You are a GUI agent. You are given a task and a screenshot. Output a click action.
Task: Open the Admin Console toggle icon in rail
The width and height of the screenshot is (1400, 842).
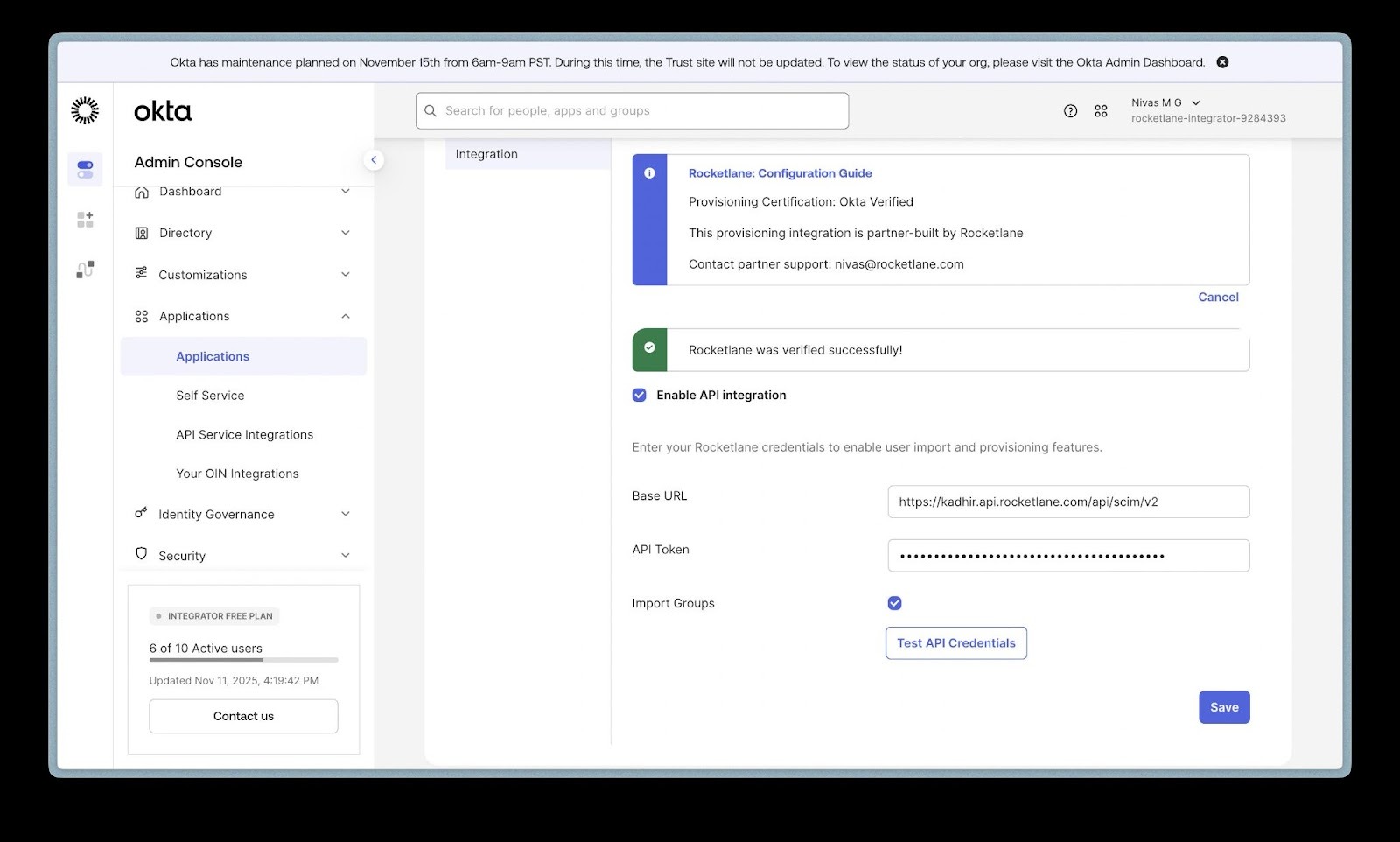click(x=85, y=169)
